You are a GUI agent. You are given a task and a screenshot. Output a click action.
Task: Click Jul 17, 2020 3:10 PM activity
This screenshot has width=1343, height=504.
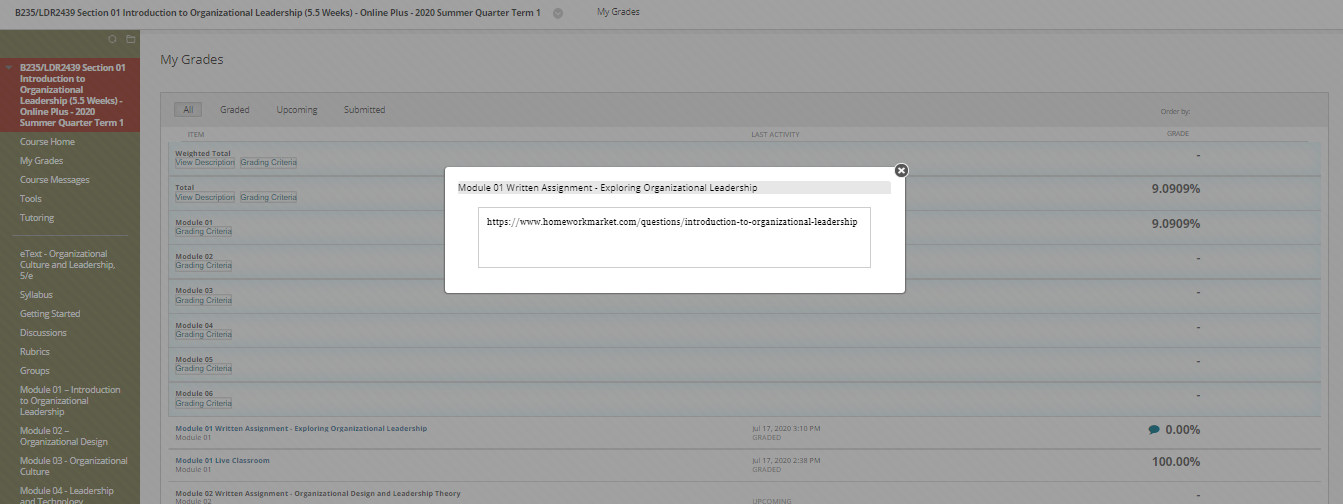point(786,428)
